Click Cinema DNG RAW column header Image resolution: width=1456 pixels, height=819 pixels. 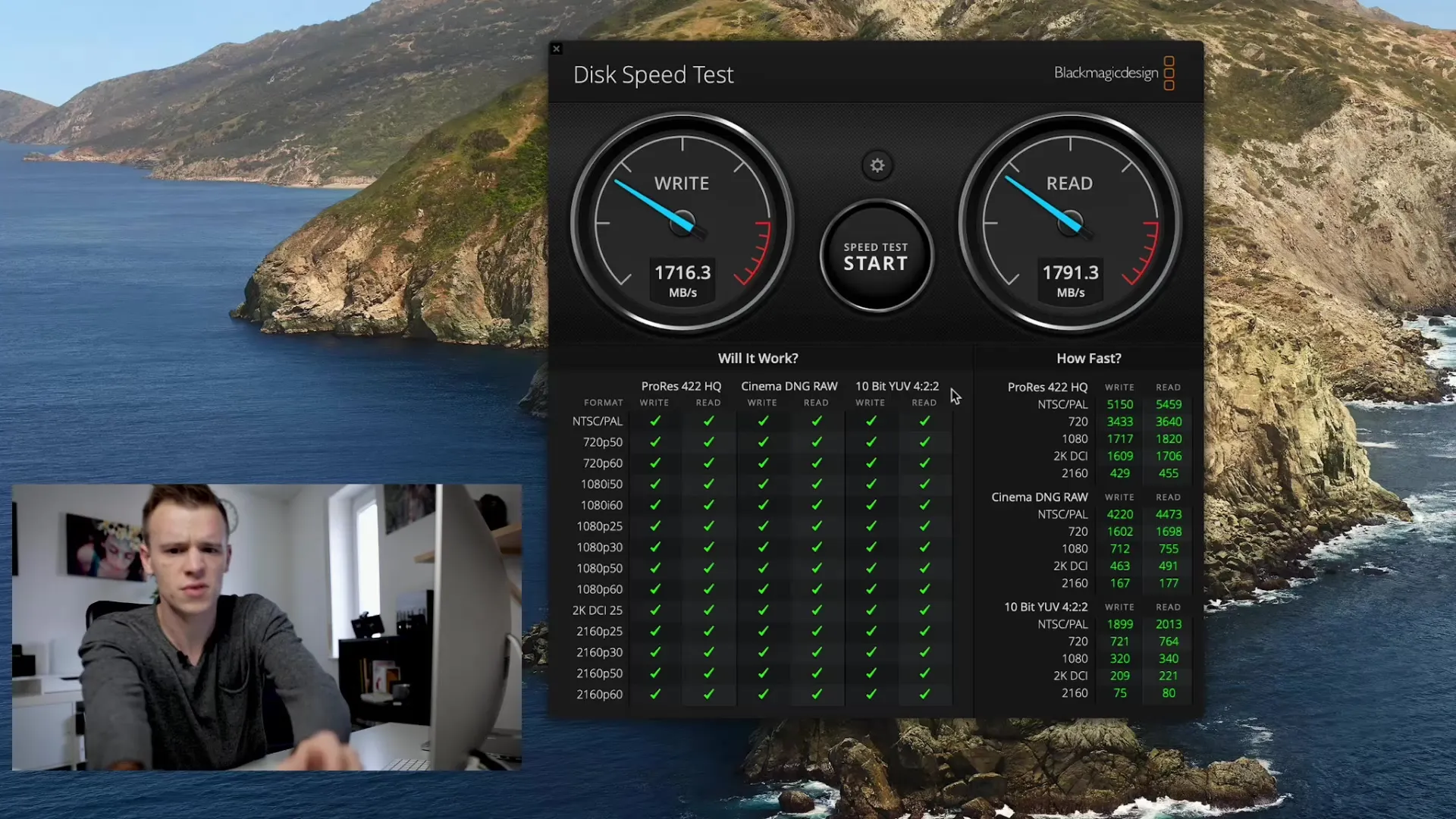coord(789,386)
